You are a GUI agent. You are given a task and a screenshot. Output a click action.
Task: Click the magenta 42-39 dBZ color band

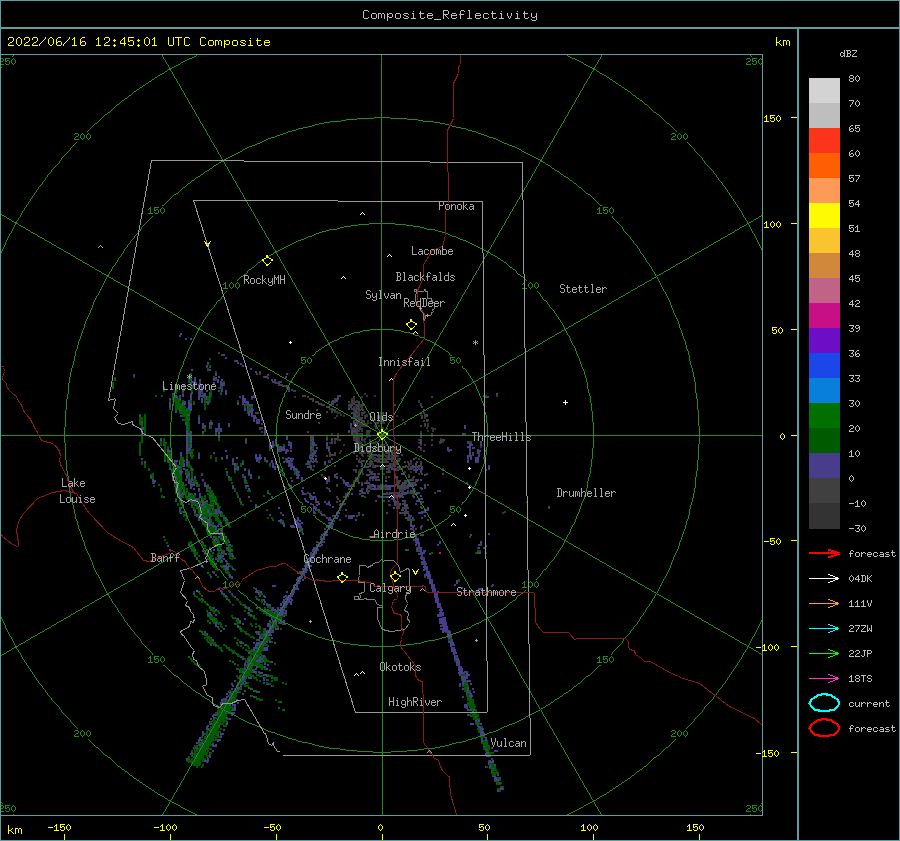pos(824,316)
